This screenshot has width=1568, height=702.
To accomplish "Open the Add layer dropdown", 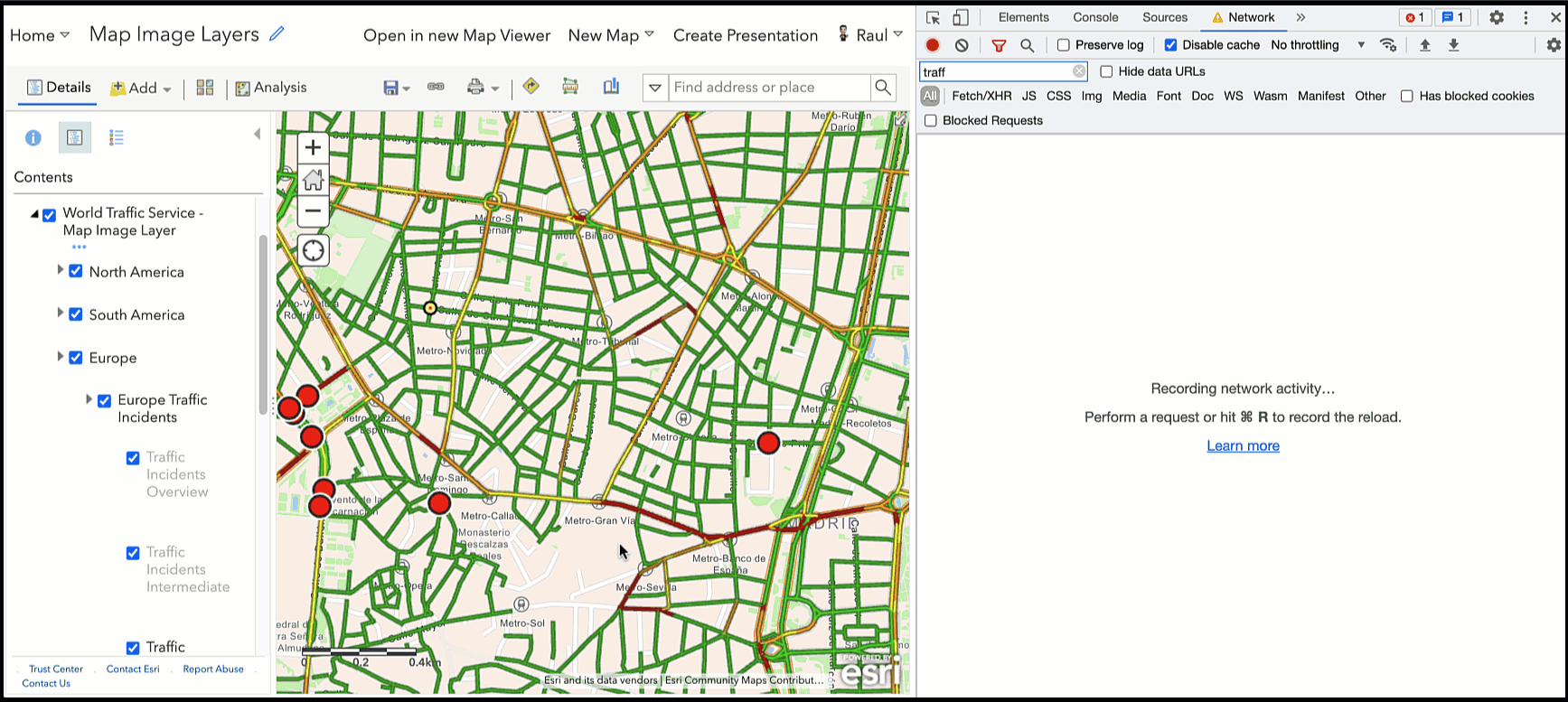I will point(141,88).
